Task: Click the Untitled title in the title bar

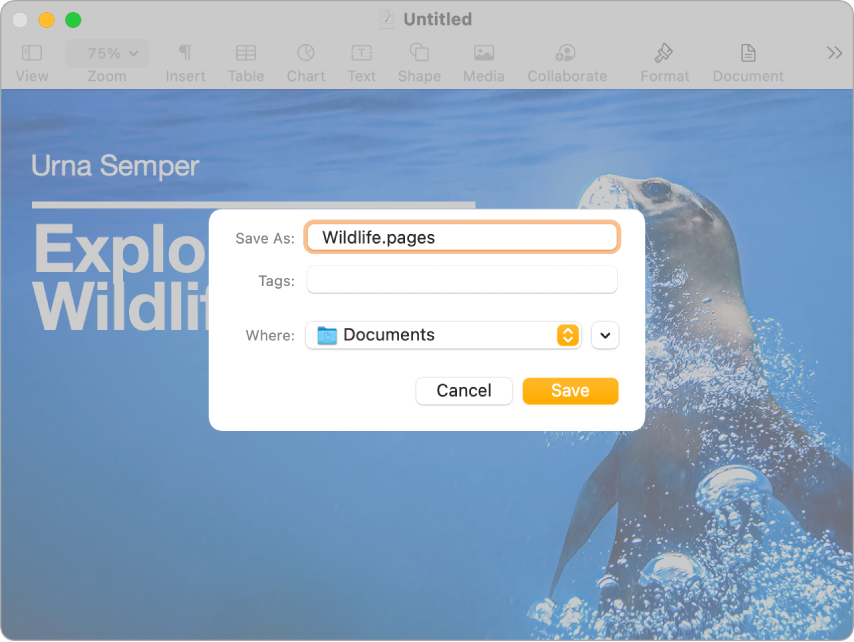Action: coord(435,18)
